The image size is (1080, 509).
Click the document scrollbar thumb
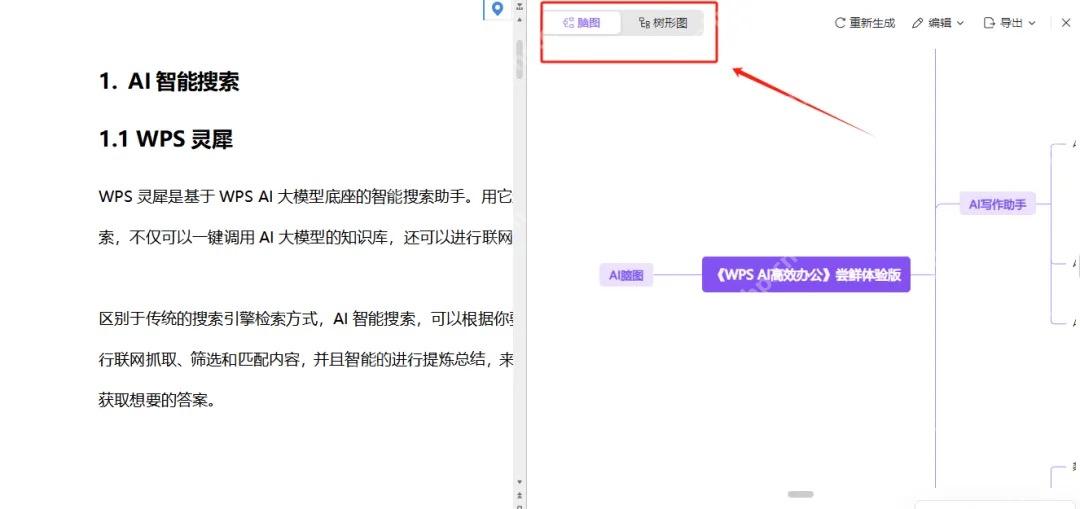point(519,59)
